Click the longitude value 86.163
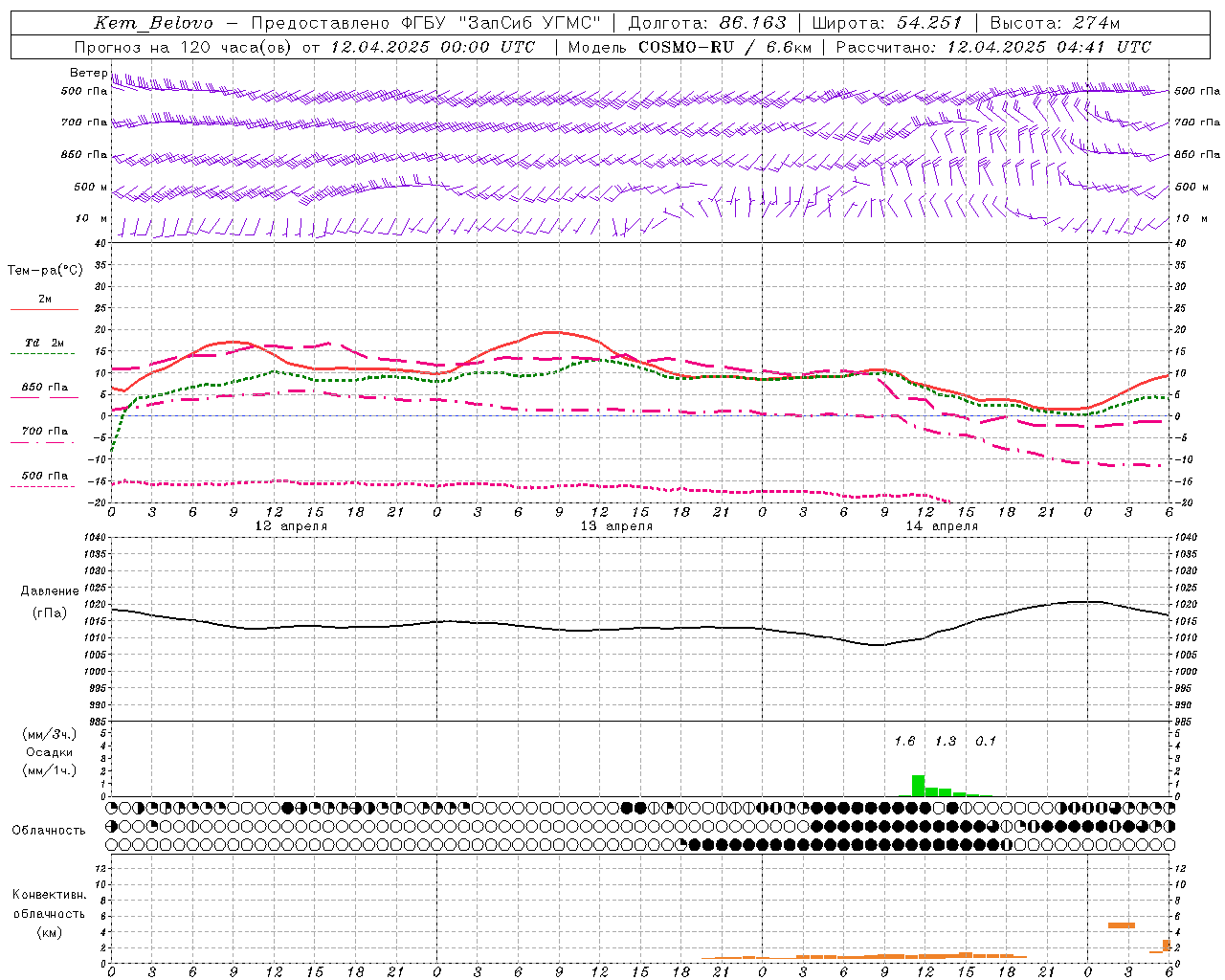Screen dimensions: 1225x980 click(753, 23)
